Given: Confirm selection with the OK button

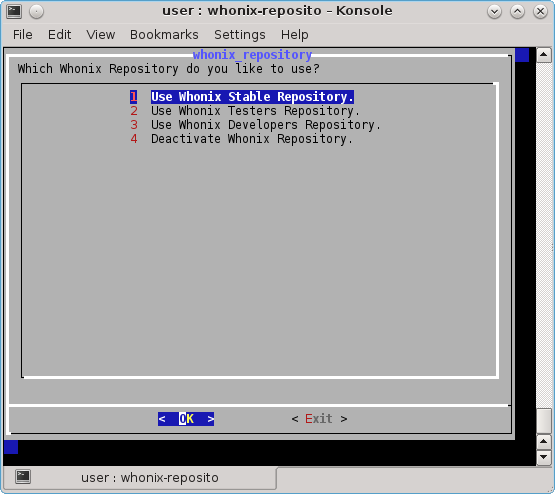Looking at the screenshot, I should pos(186,419).
